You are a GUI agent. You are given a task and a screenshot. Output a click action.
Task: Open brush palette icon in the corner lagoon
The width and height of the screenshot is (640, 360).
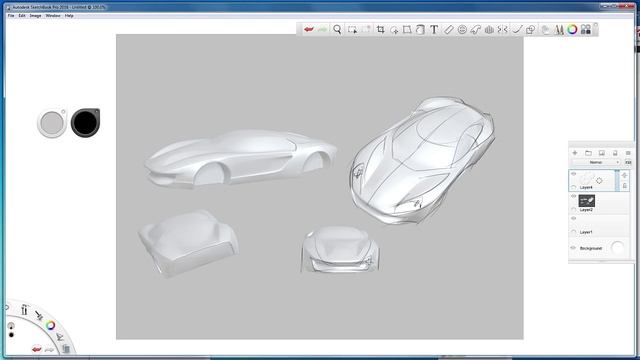pyautogui.click(x=24, y=310)
